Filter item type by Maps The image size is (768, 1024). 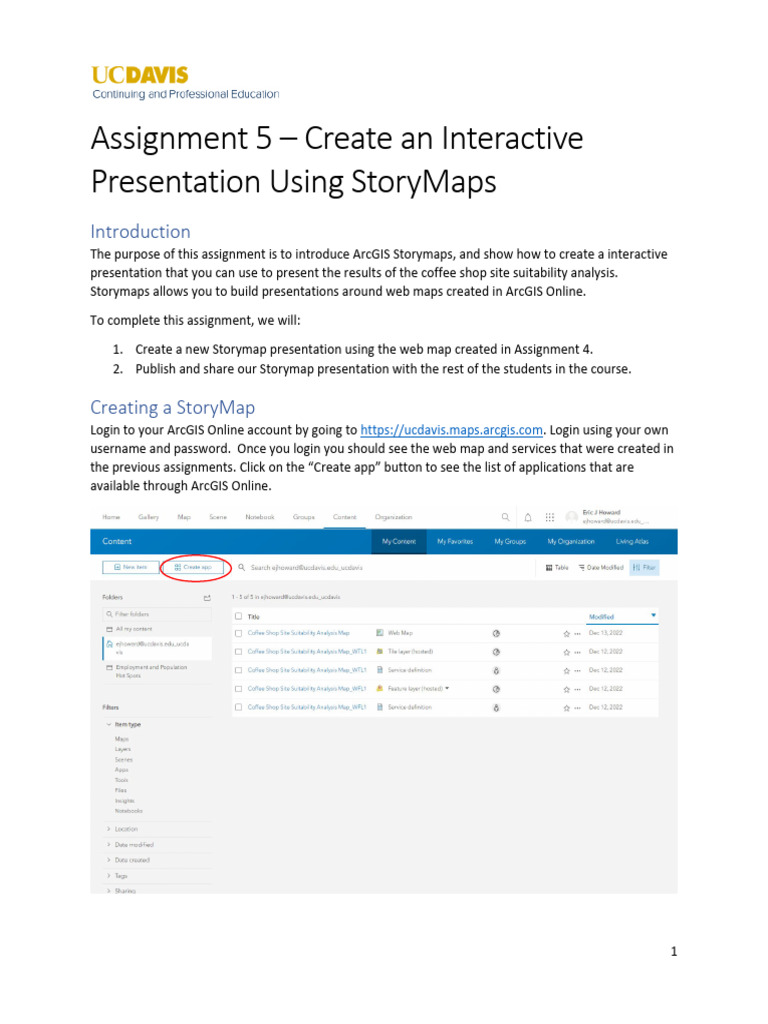pos(122,739)
